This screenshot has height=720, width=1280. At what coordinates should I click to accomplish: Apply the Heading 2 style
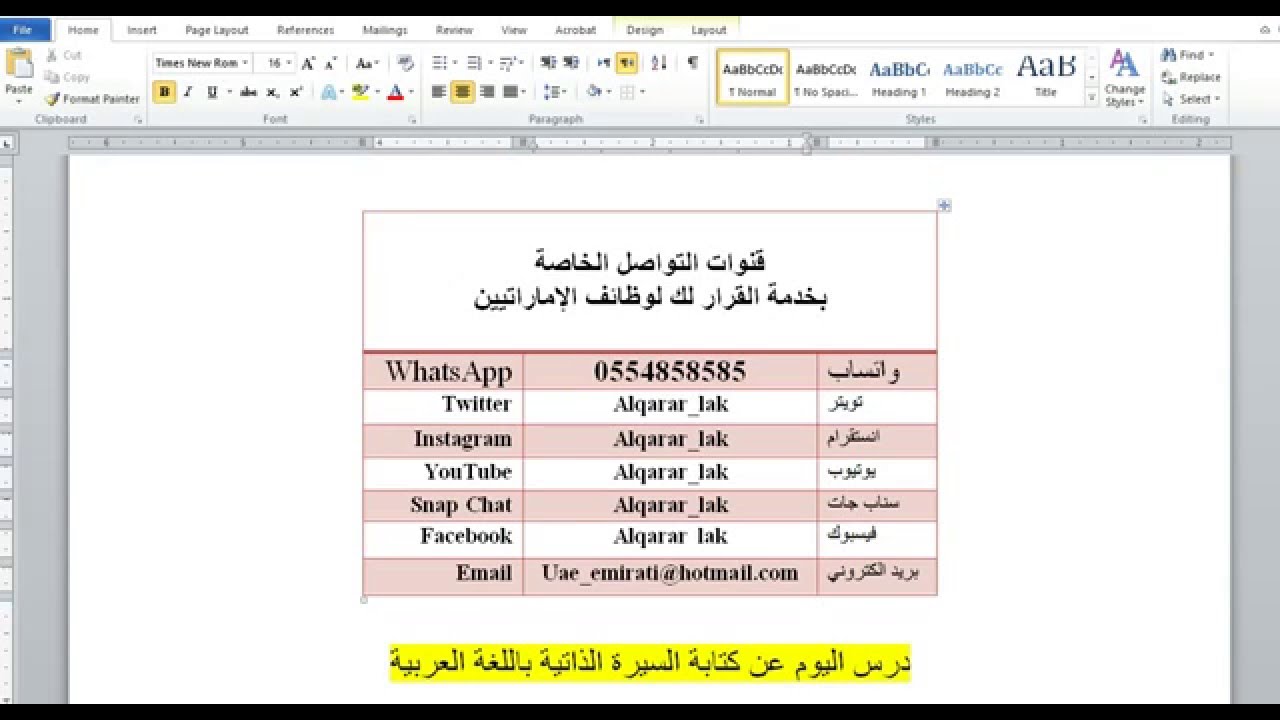click(972, 78)
